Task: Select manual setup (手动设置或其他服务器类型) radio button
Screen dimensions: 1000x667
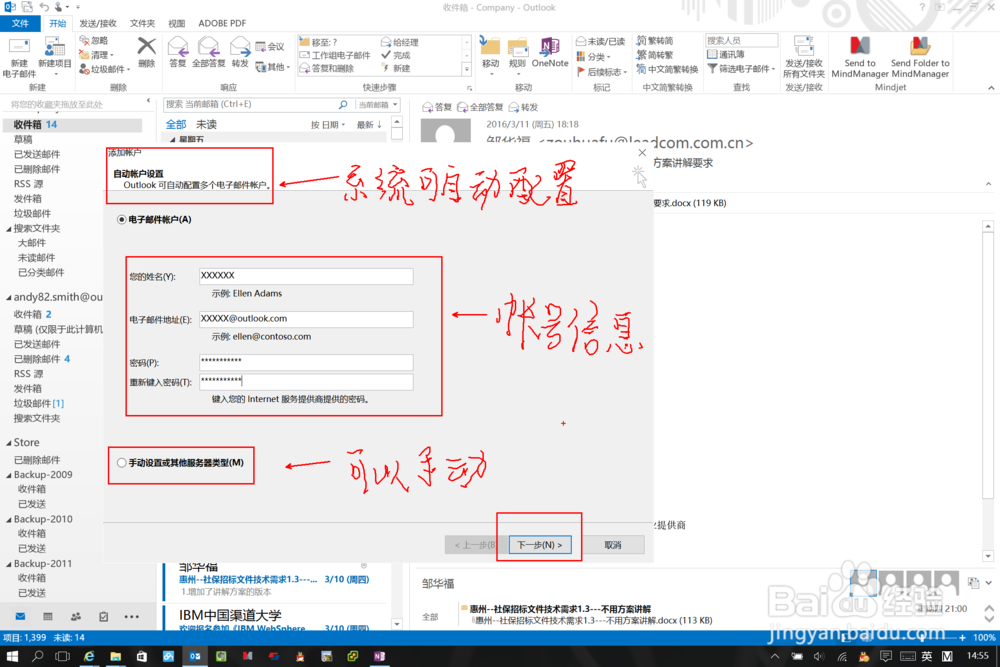Action: (121, 463)
